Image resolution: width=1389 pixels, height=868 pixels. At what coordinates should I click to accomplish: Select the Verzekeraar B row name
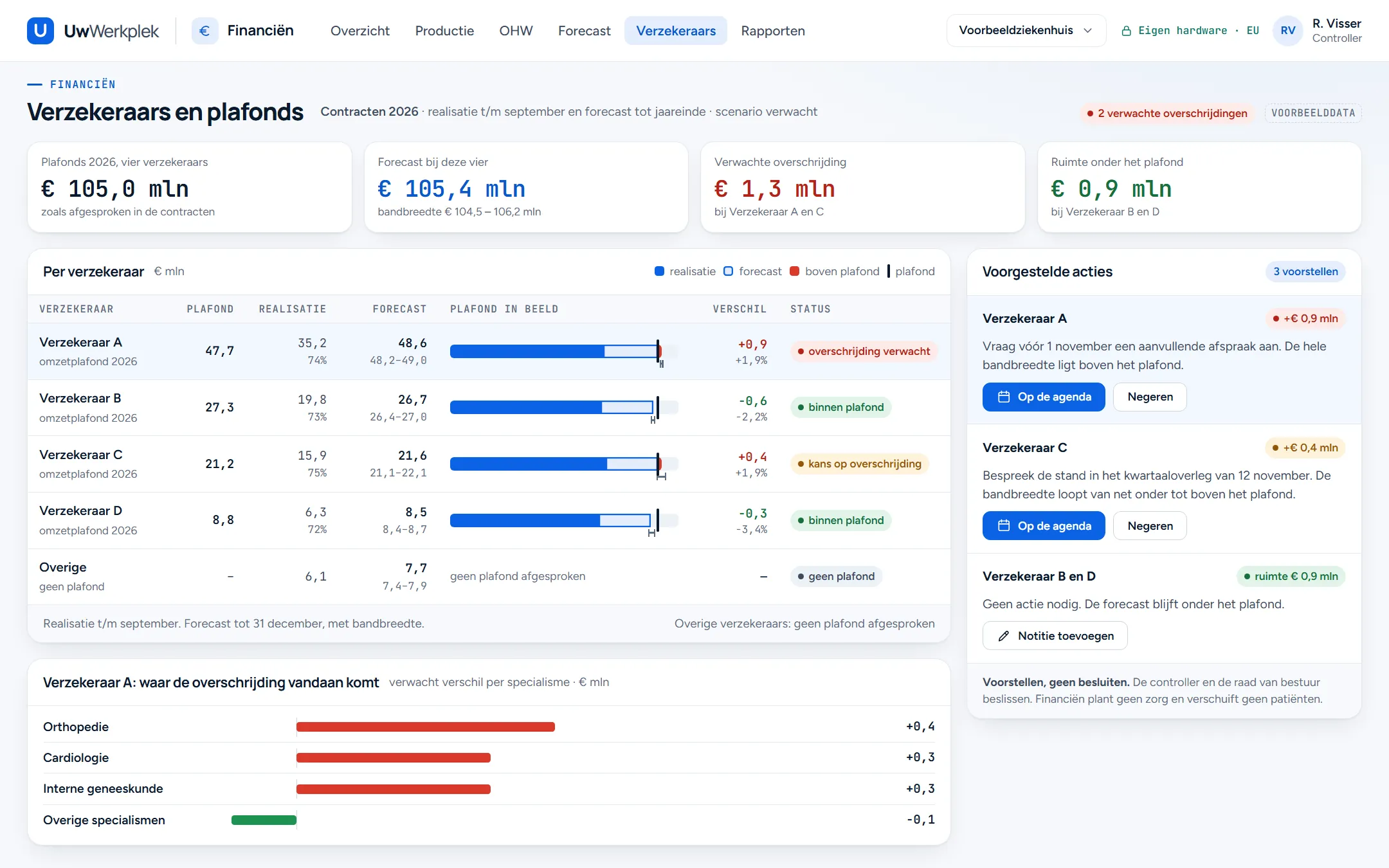click(x=80, y=398)
